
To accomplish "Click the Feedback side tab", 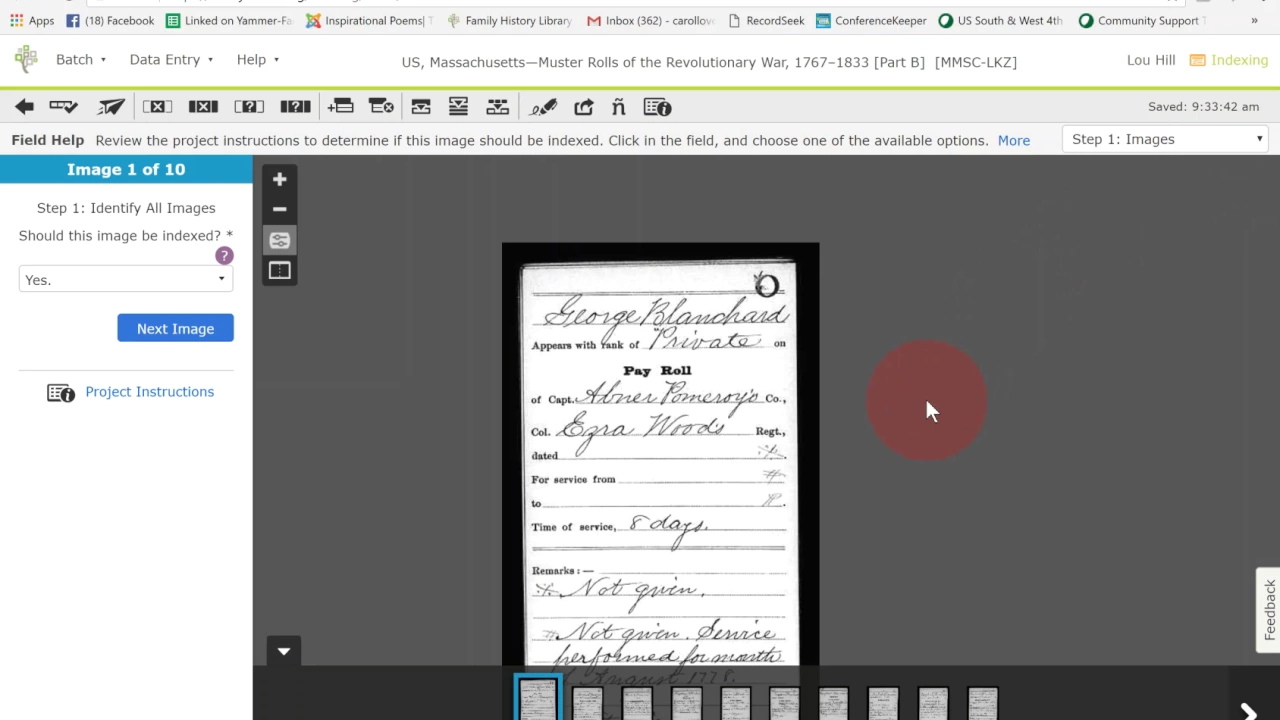I will [1269, 610].
